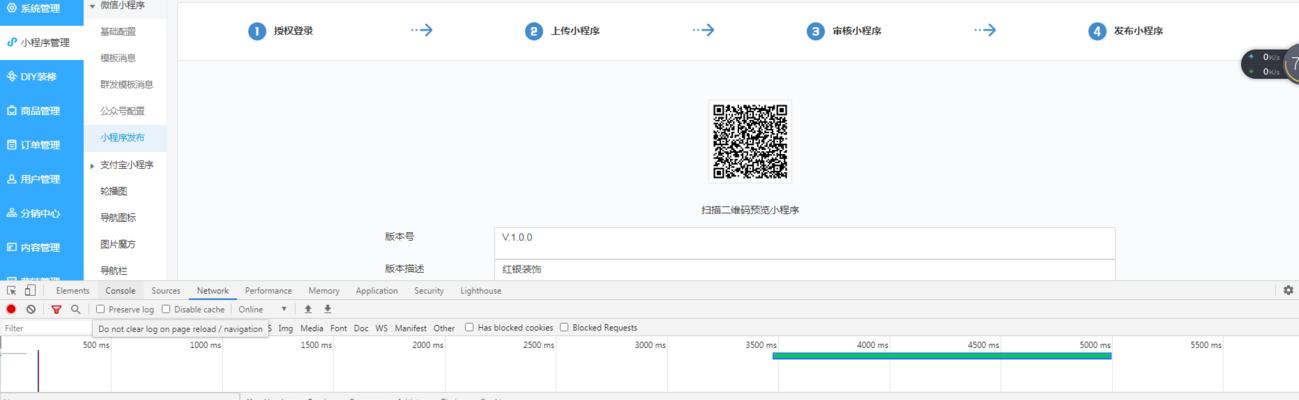Click the DevTools inspect element picker icon
1299x400 pixels.
tap(12, 291)
